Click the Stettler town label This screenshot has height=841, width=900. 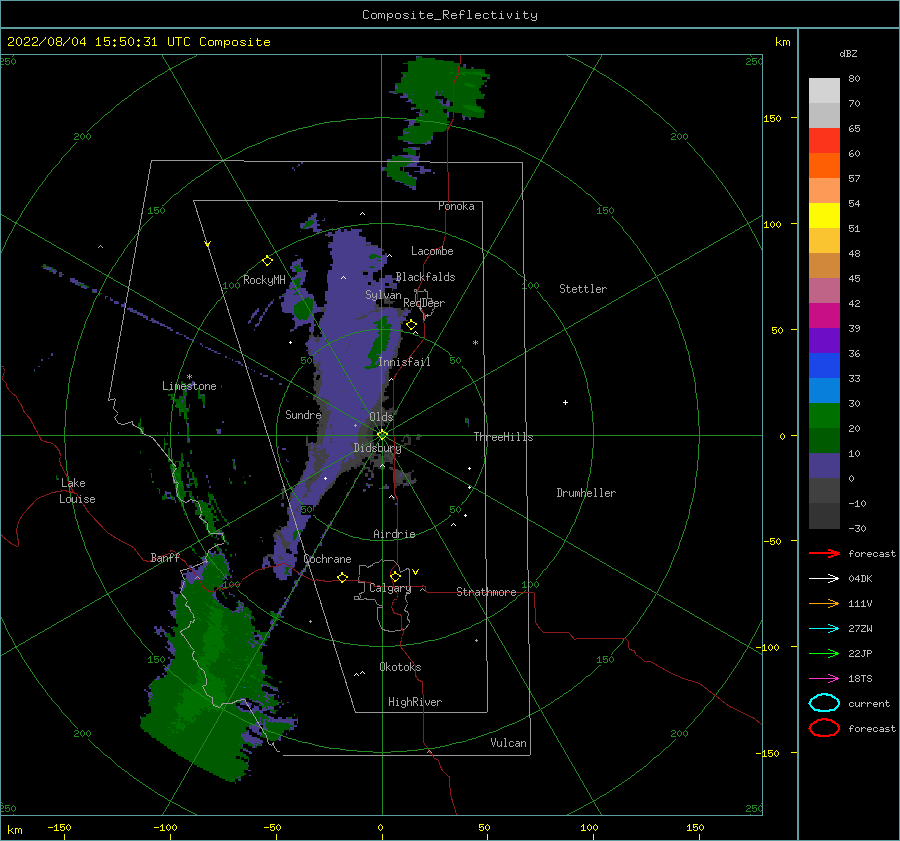tap(583, 289)
